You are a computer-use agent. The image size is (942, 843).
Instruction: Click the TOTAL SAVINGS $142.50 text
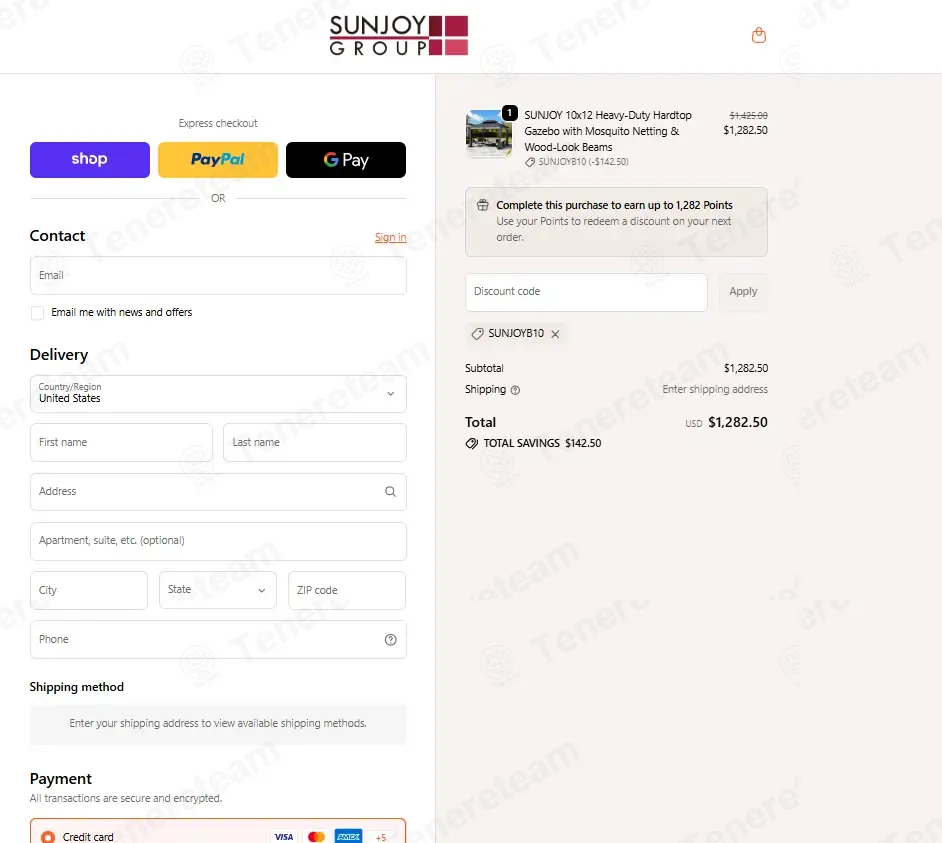point(542,443)
